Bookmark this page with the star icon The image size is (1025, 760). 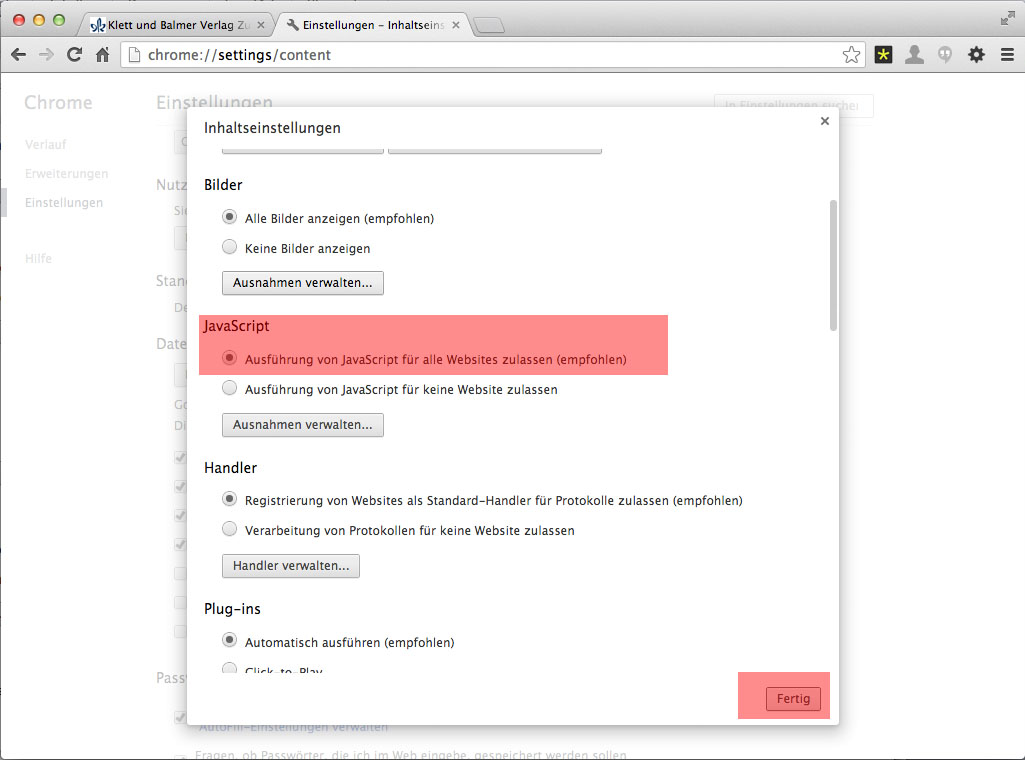coord(851,55)
